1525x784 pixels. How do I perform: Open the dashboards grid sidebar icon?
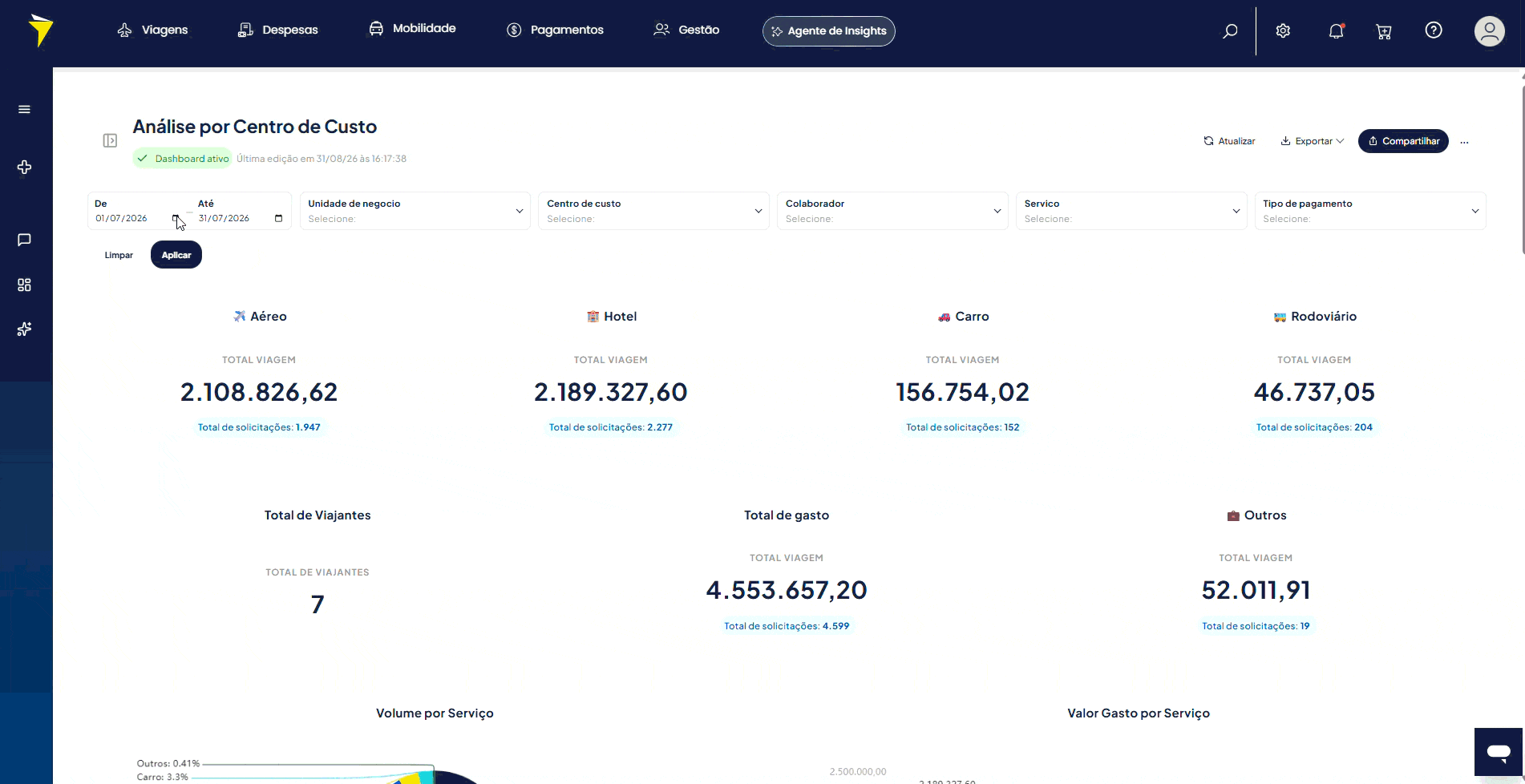pyautogui.click(x=25, y=285)
